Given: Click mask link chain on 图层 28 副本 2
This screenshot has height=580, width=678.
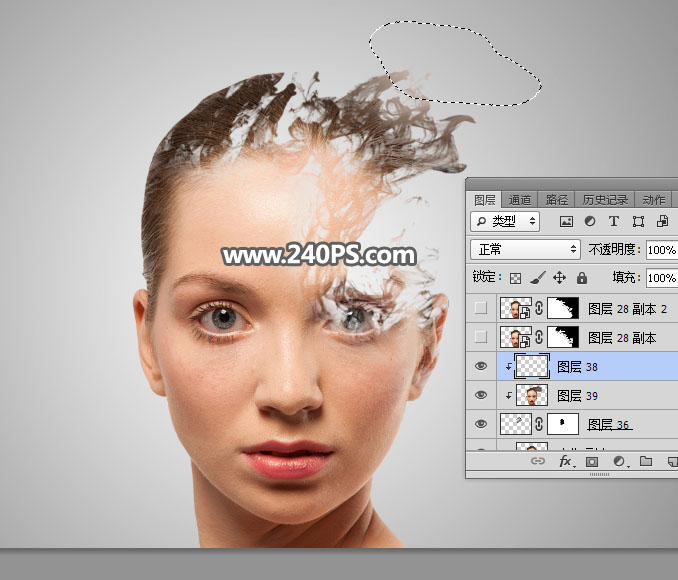Looking at the screenshot, I should coord(539,308).
